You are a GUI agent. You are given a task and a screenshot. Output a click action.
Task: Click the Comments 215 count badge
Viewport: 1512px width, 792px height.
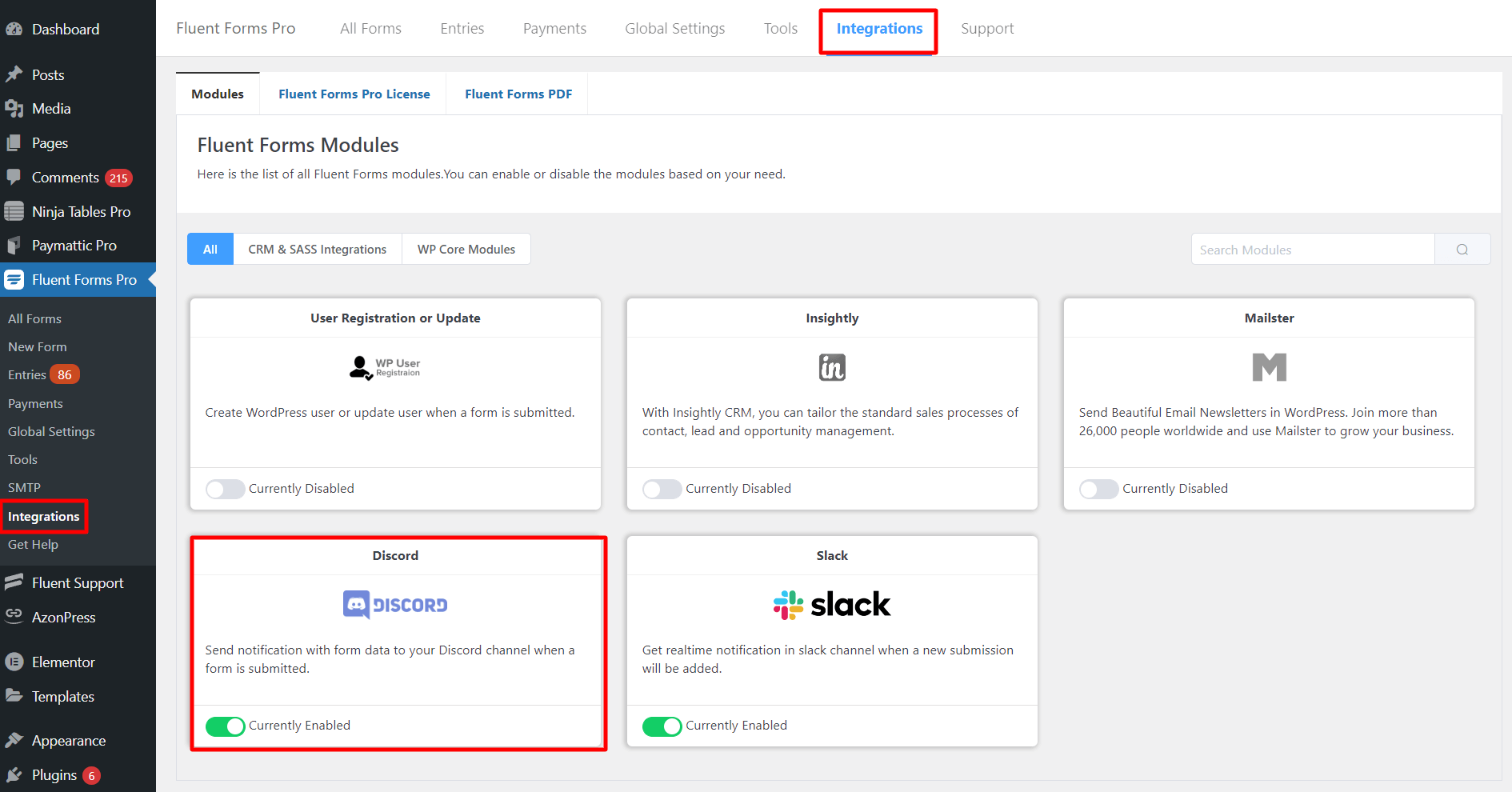(119, 178)
